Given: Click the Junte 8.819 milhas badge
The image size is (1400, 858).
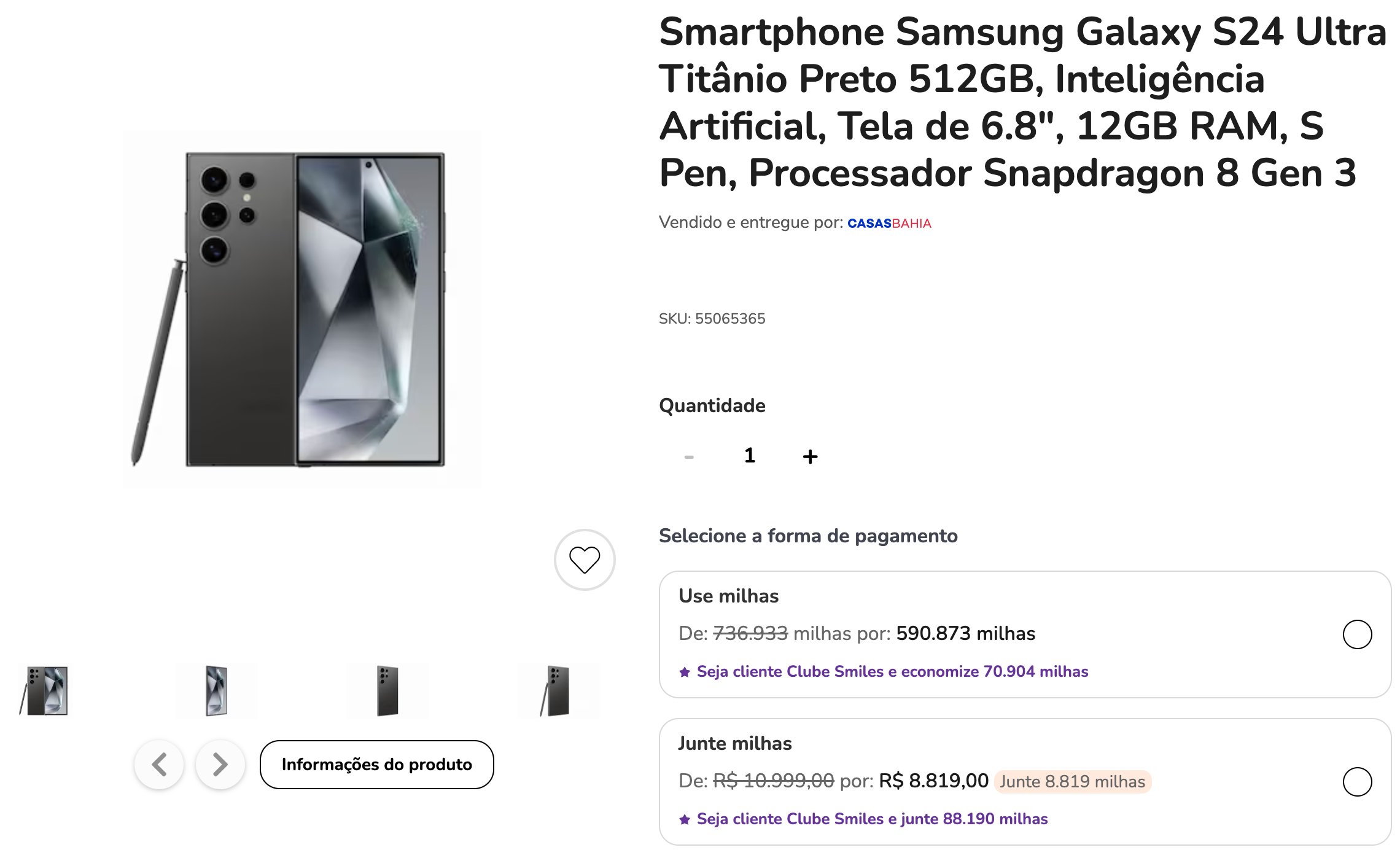Looking at the screenshot, I should [x=1072, y=782].
